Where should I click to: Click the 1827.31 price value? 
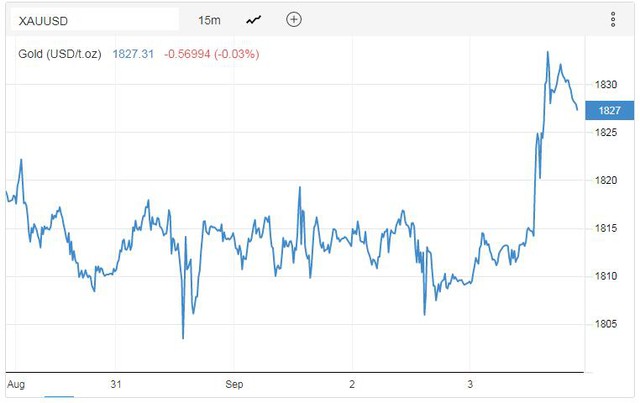[x=133, y=54]
